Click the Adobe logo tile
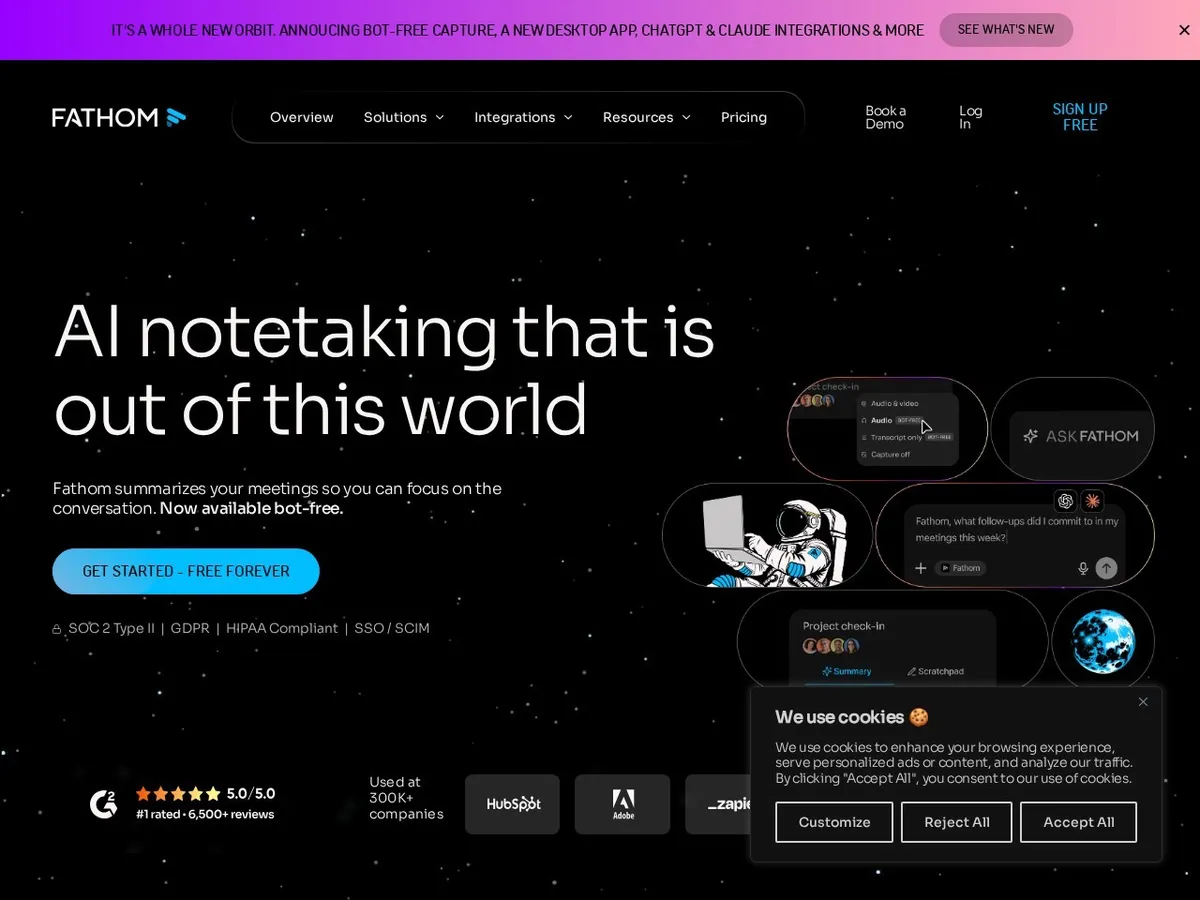1200x900 pixels. point(622,804)
